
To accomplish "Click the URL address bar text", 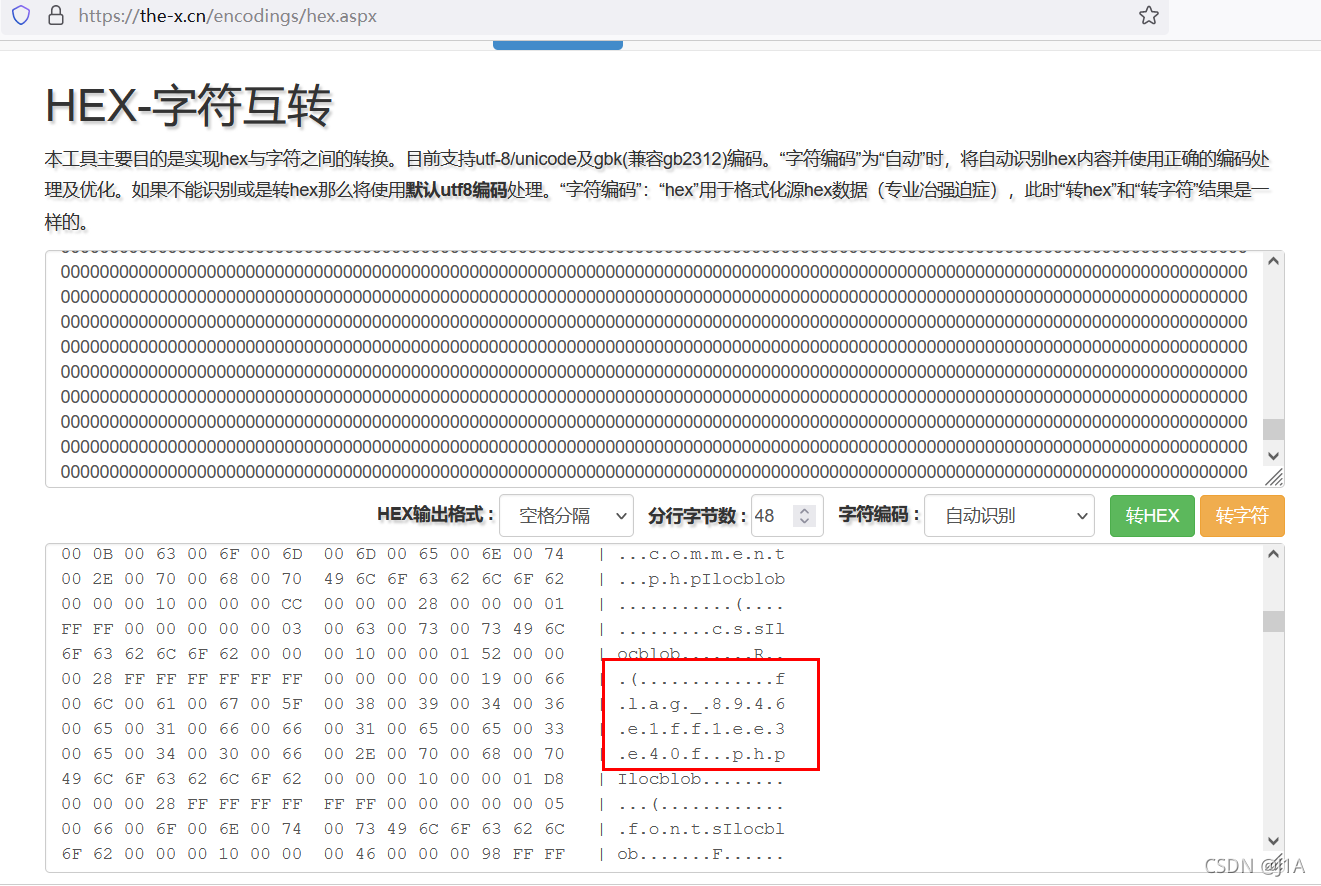I will coord(227,16).
